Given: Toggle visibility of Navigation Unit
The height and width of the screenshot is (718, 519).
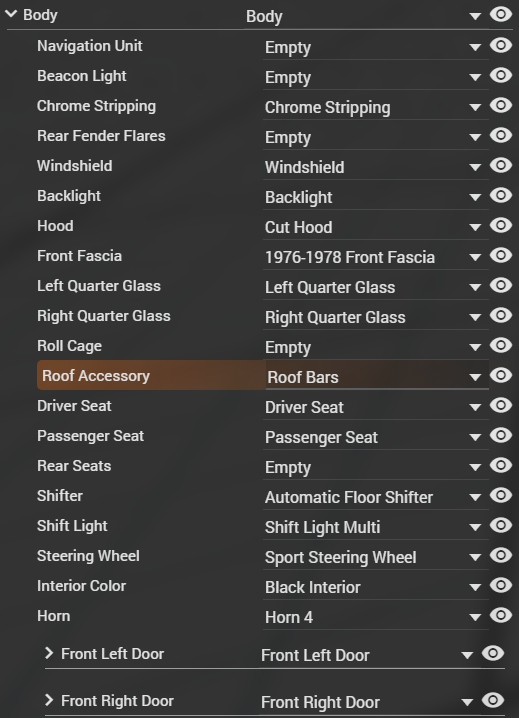Looking at the screenshot, I should tap(500, 45).
